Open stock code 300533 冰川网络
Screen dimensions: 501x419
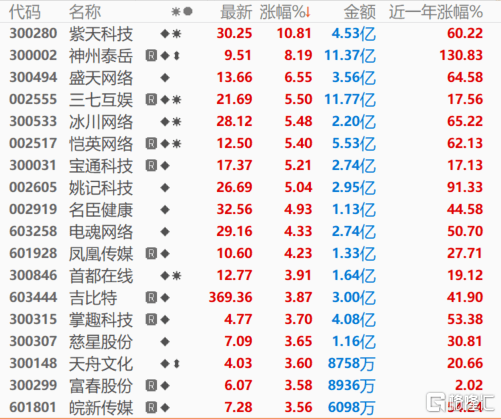coord(33,122)
